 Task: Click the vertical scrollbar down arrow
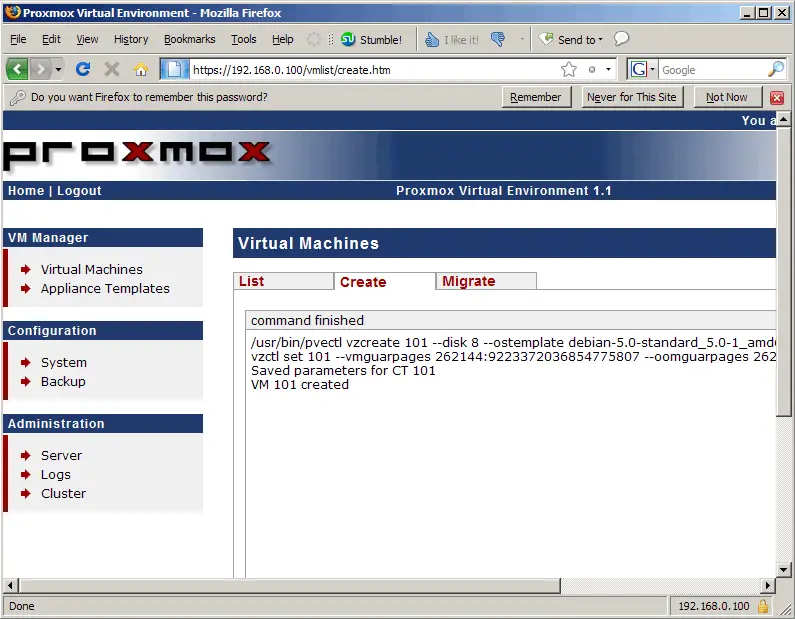[784, 570]
